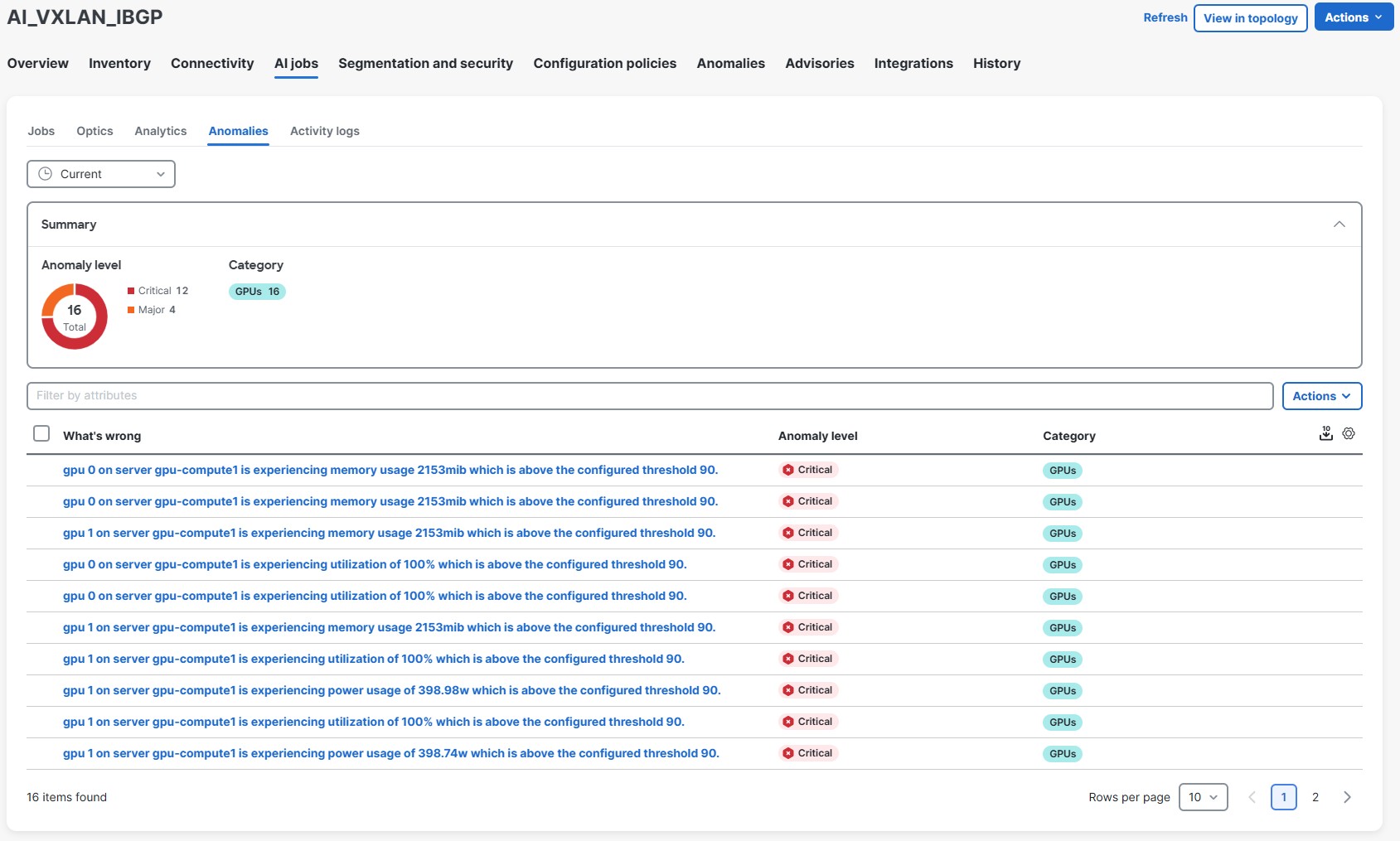This screenshot has width=1400, height=841.
Task: Open the Rows per page dropdown
Action: pos(1203,797)
